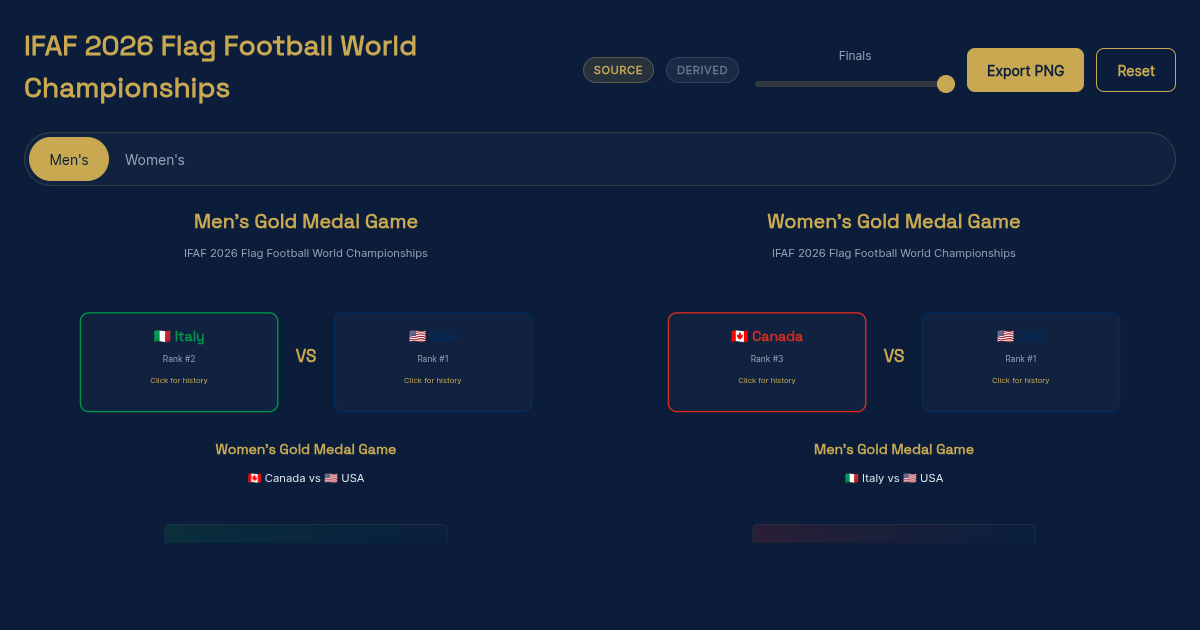Open the Canada team card
1200x630 pixels.
click(767, 362)
